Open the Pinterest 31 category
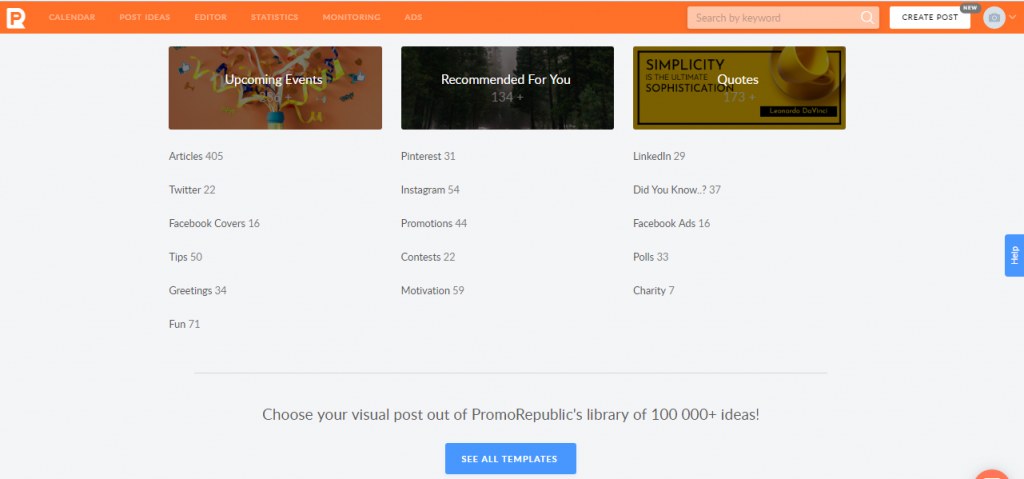This screenshot has height=479, width=1024. (x=428, y=156)
